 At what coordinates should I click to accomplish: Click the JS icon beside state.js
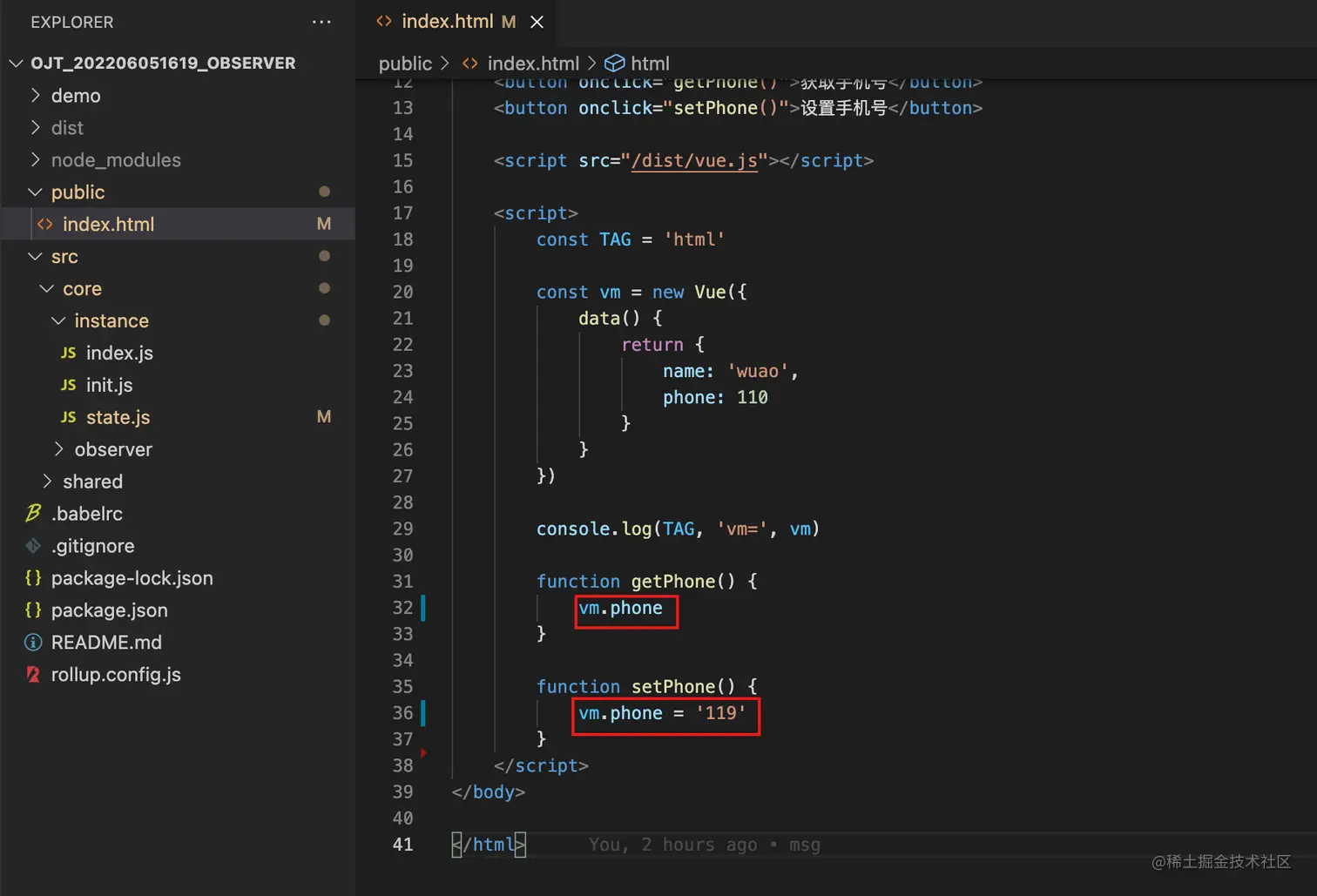[x=68, y=417]
